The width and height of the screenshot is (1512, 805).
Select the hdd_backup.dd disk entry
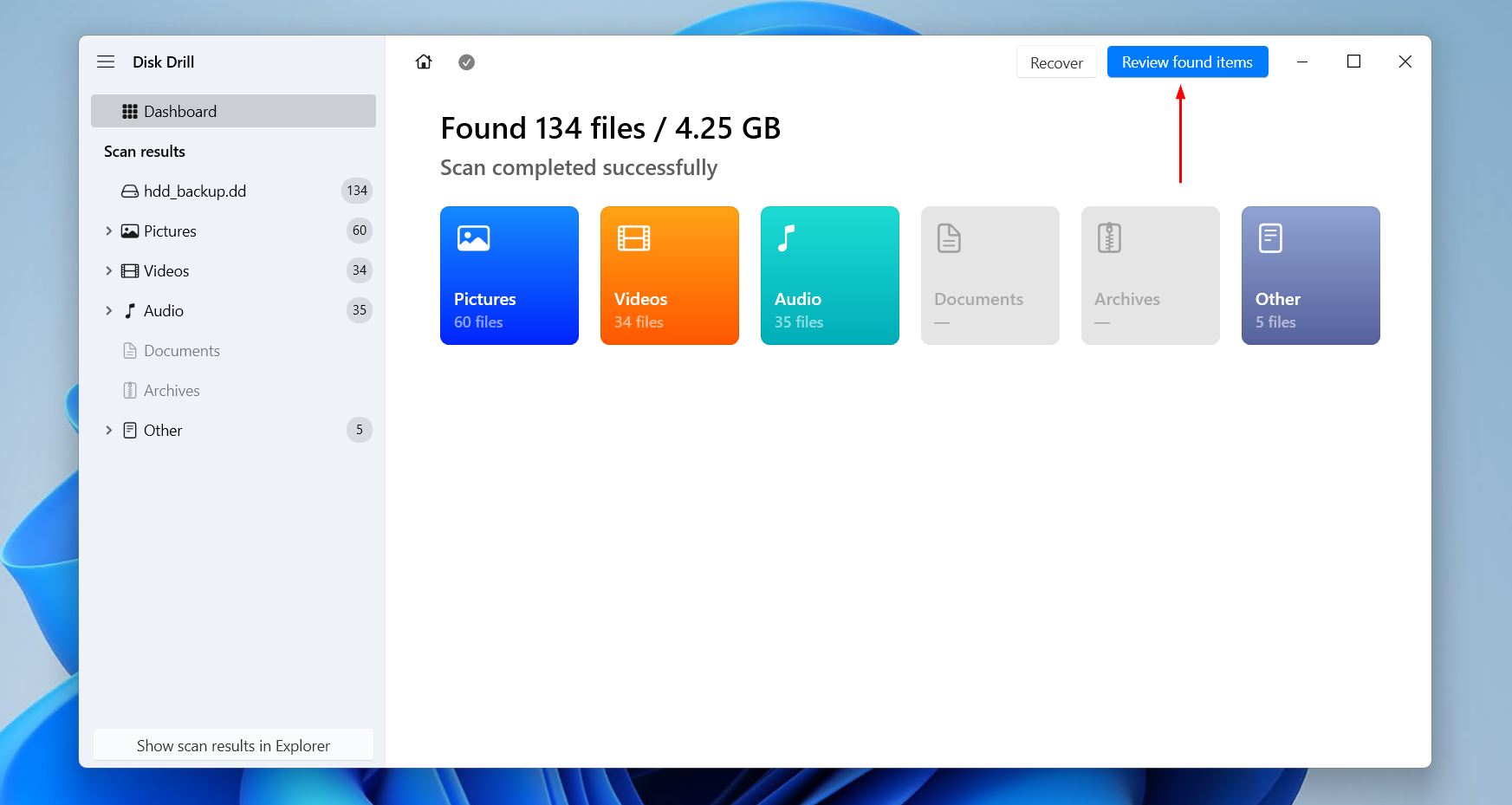coord(195,191)
